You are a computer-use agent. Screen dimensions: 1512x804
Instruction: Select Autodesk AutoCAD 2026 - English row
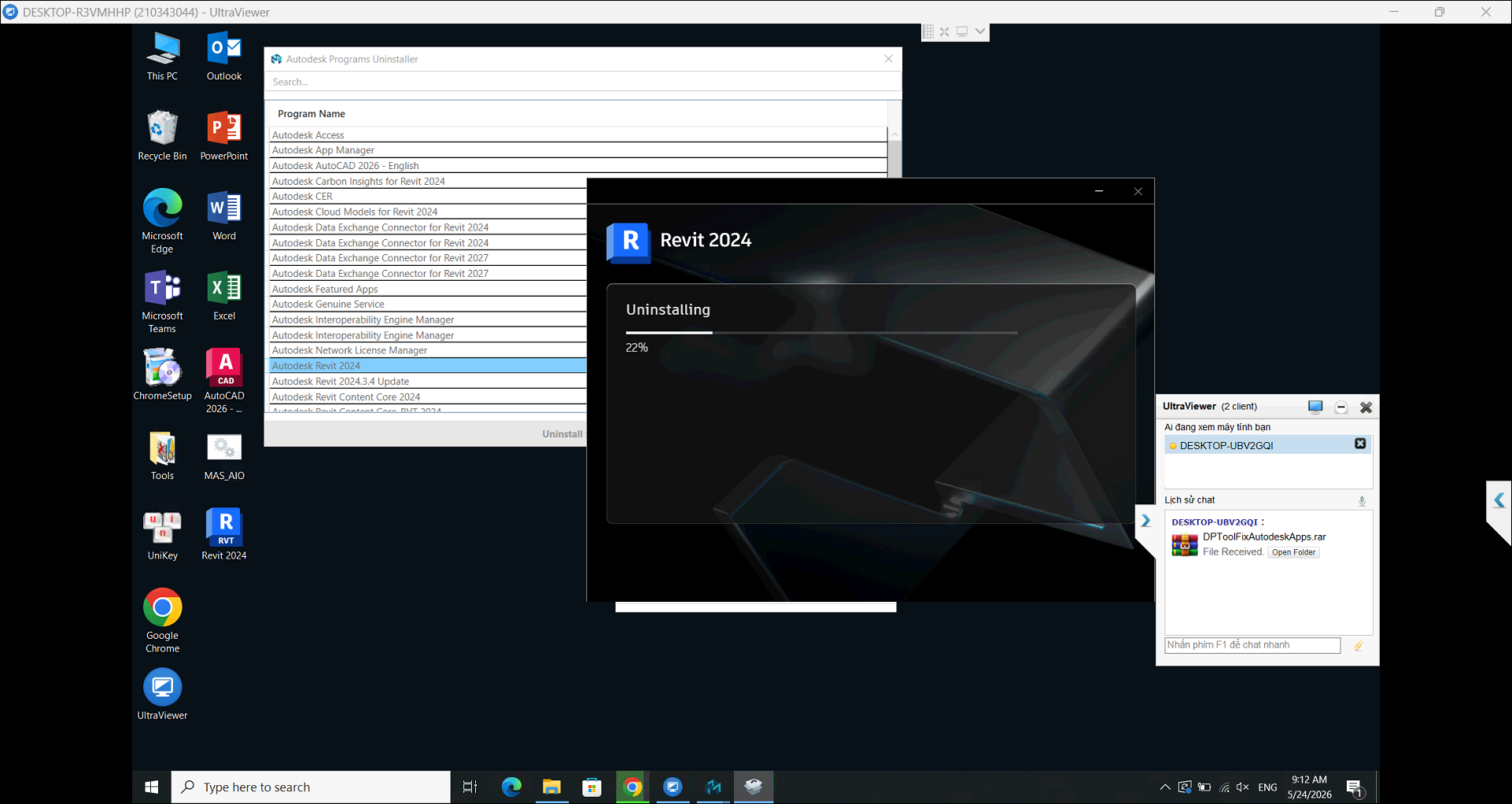pos(578,165)
